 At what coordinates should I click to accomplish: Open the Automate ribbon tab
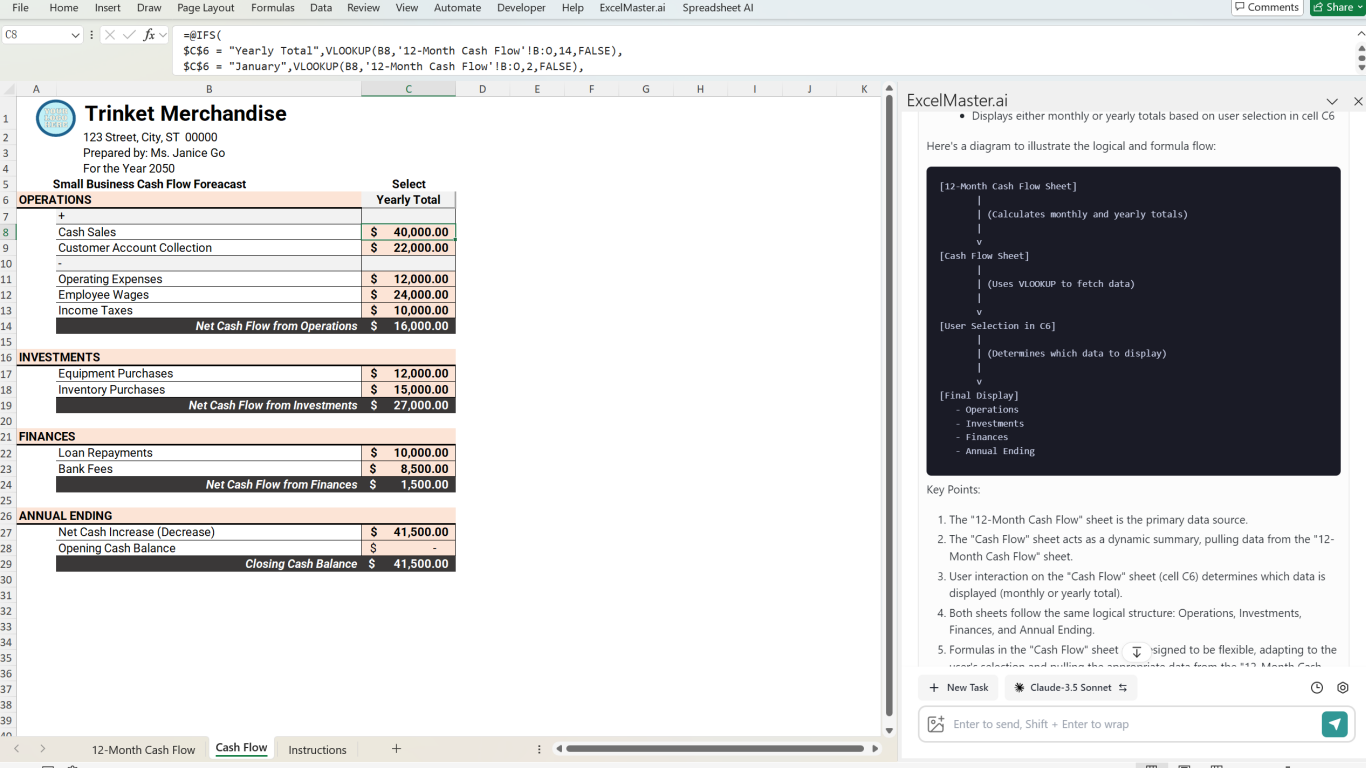click(x=457, y=7)
